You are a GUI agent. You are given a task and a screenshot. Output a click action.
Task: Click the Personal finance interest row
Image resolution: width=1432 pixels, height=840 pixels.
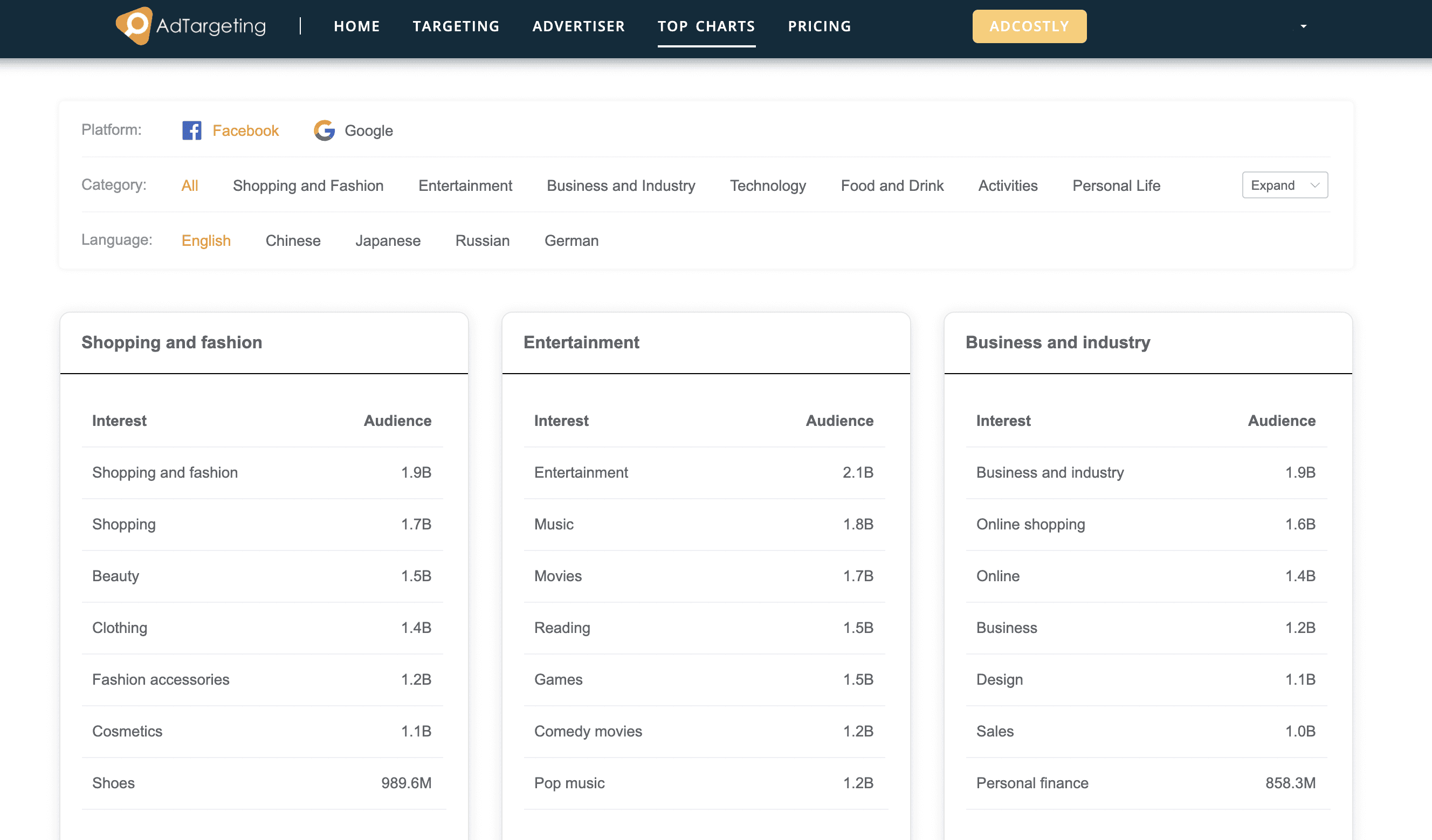[x=1147, y=783]
